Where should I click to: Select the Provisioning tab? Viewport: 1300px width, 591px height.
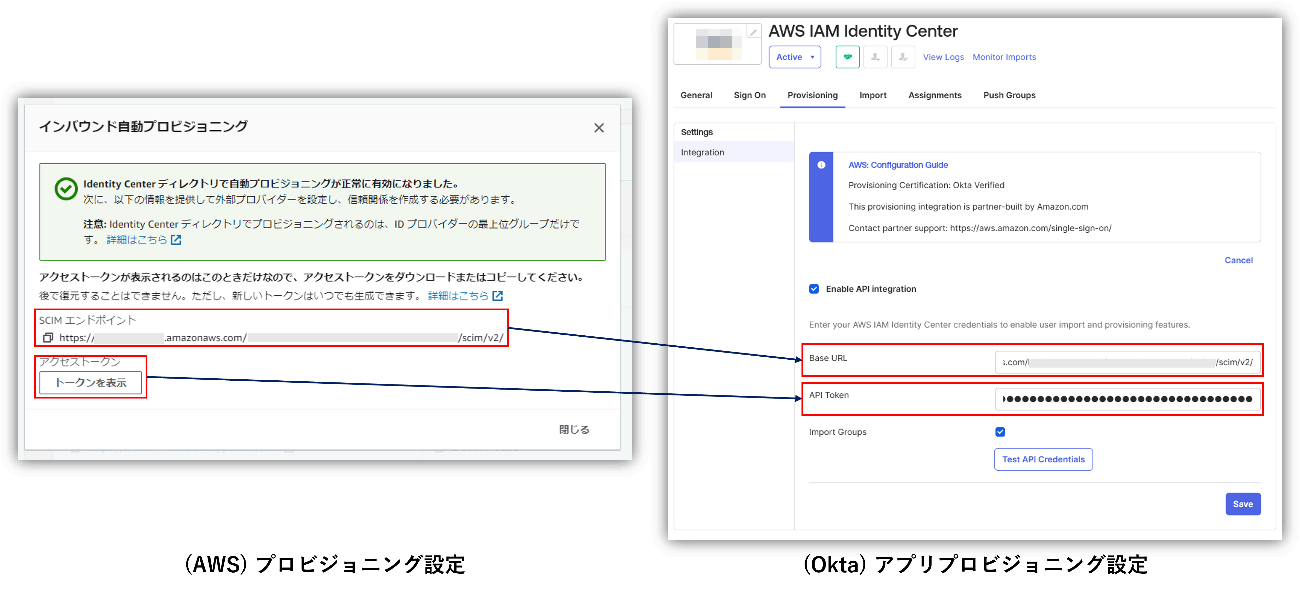(x=813, y=95)
